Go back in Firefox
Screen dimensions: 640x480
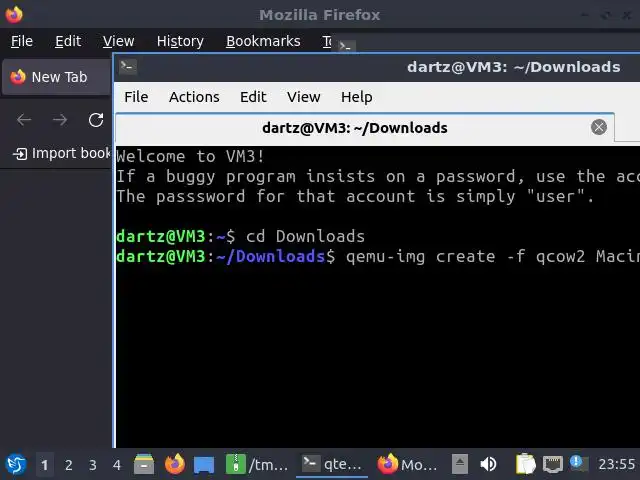[x=24, y=120]
